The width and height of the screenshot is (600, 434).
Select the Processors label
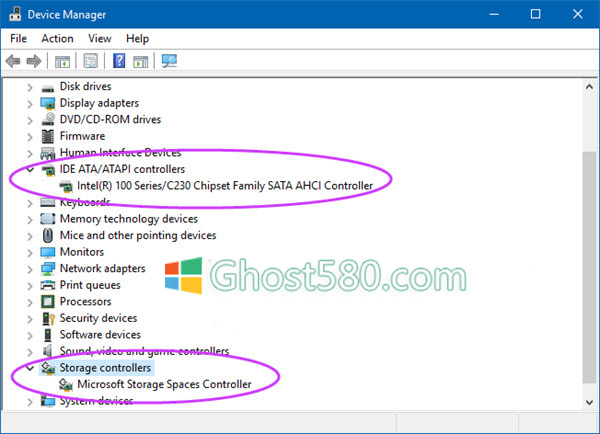tap(85, 302)
